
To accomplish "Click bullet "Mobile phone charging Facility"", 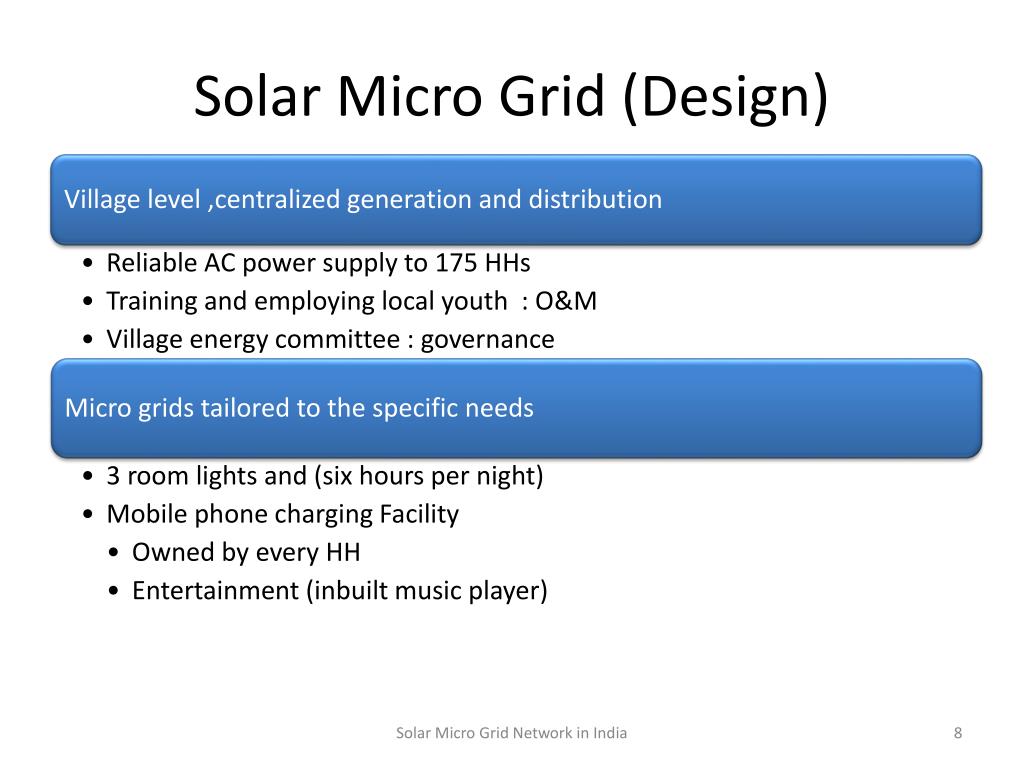I will click(282, 515).
